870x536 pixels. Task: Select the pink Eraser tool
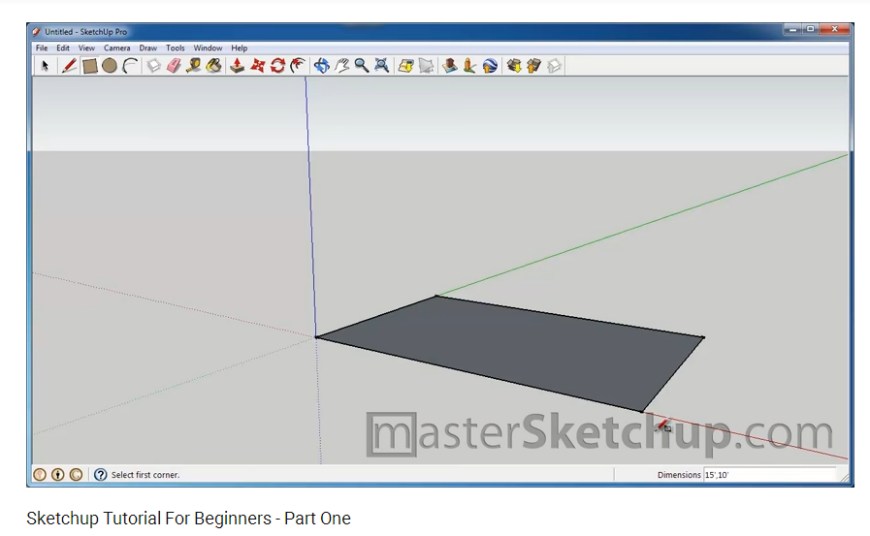coord(174,66)
